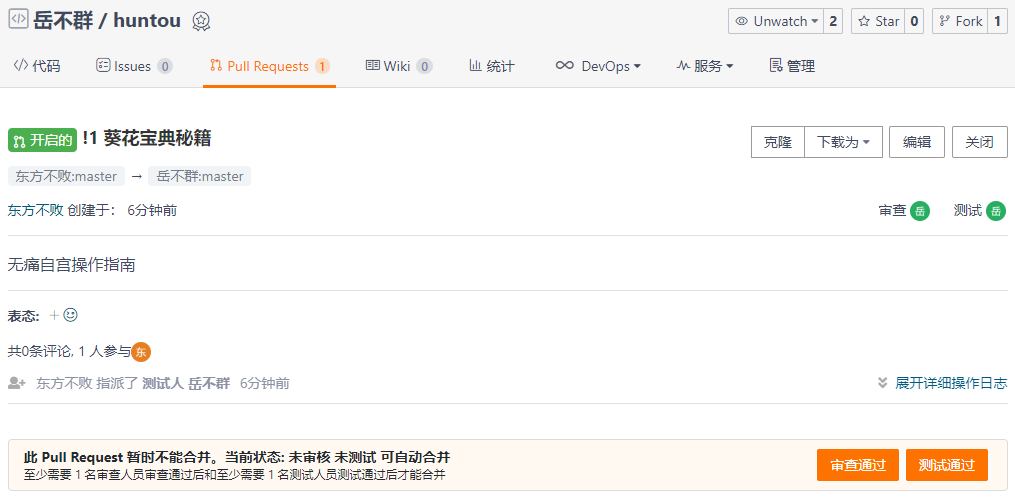Click the 东方不败:master source branch label
Screen dimensions: 1015x498
66,176
